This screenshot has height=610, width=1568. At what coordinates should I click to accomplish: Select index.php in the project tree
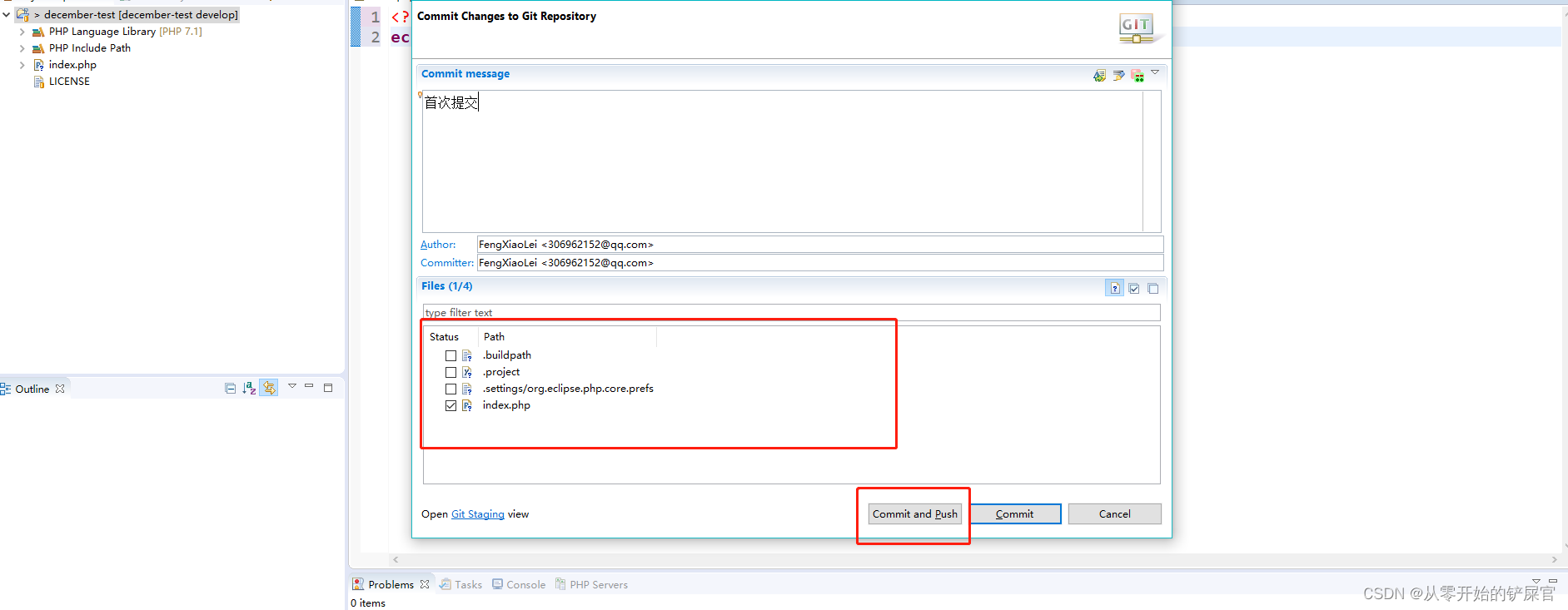72,65
